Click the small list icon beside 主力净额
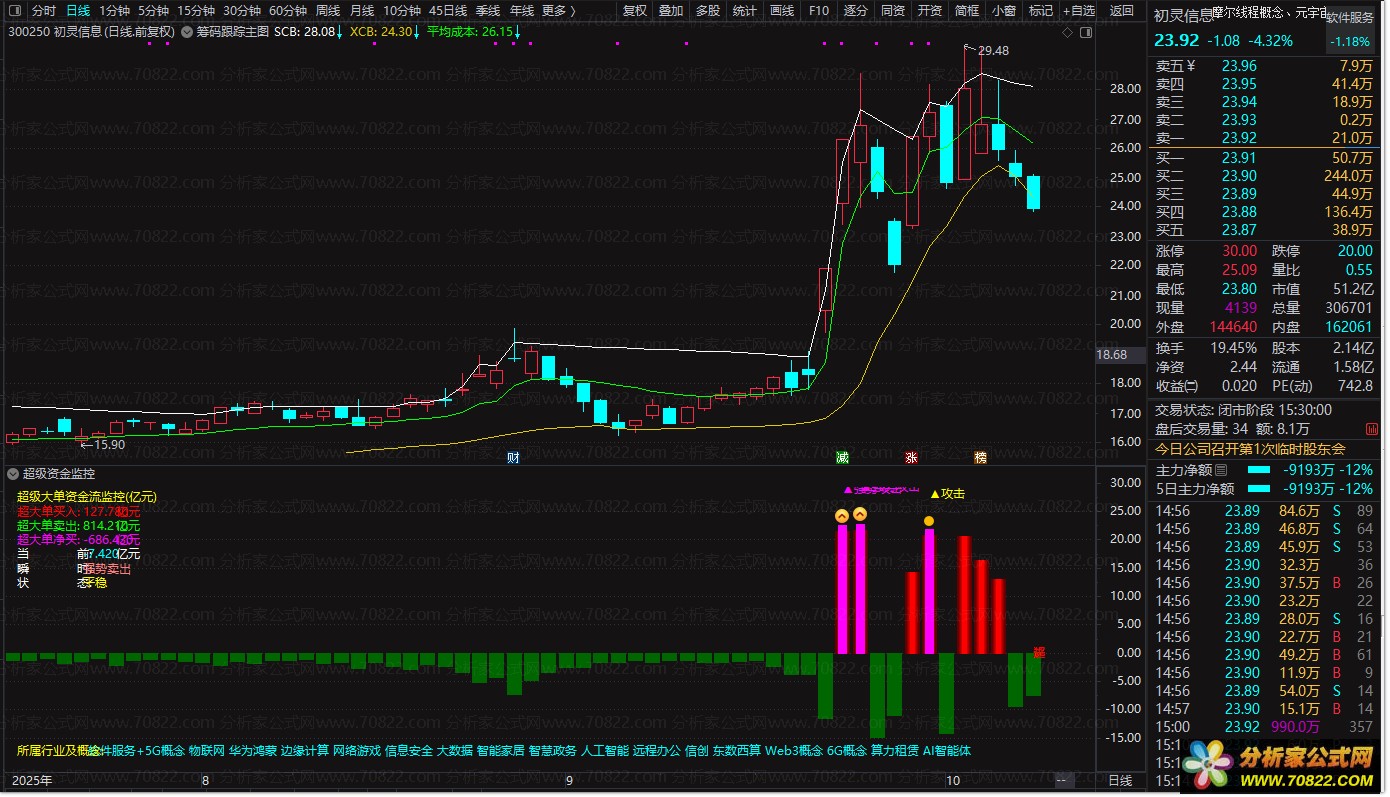The image size is (1390, 797). click(x=1220, y=470)
